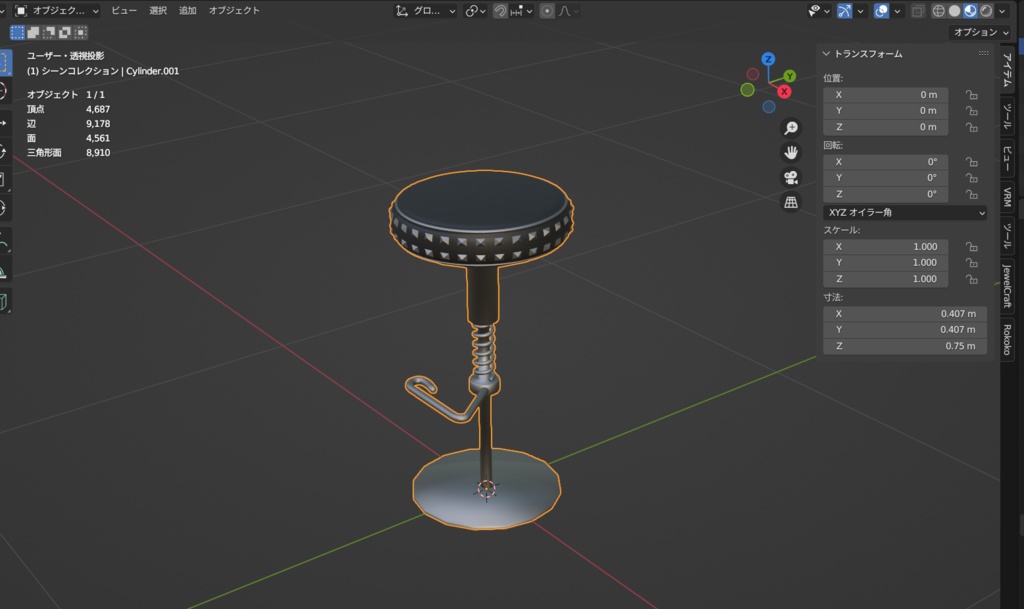Image resolution: width=1024 pixels, height=609 pixels.
Task: Toggle snapping with the magnet icon
Action: coord(499,10)
